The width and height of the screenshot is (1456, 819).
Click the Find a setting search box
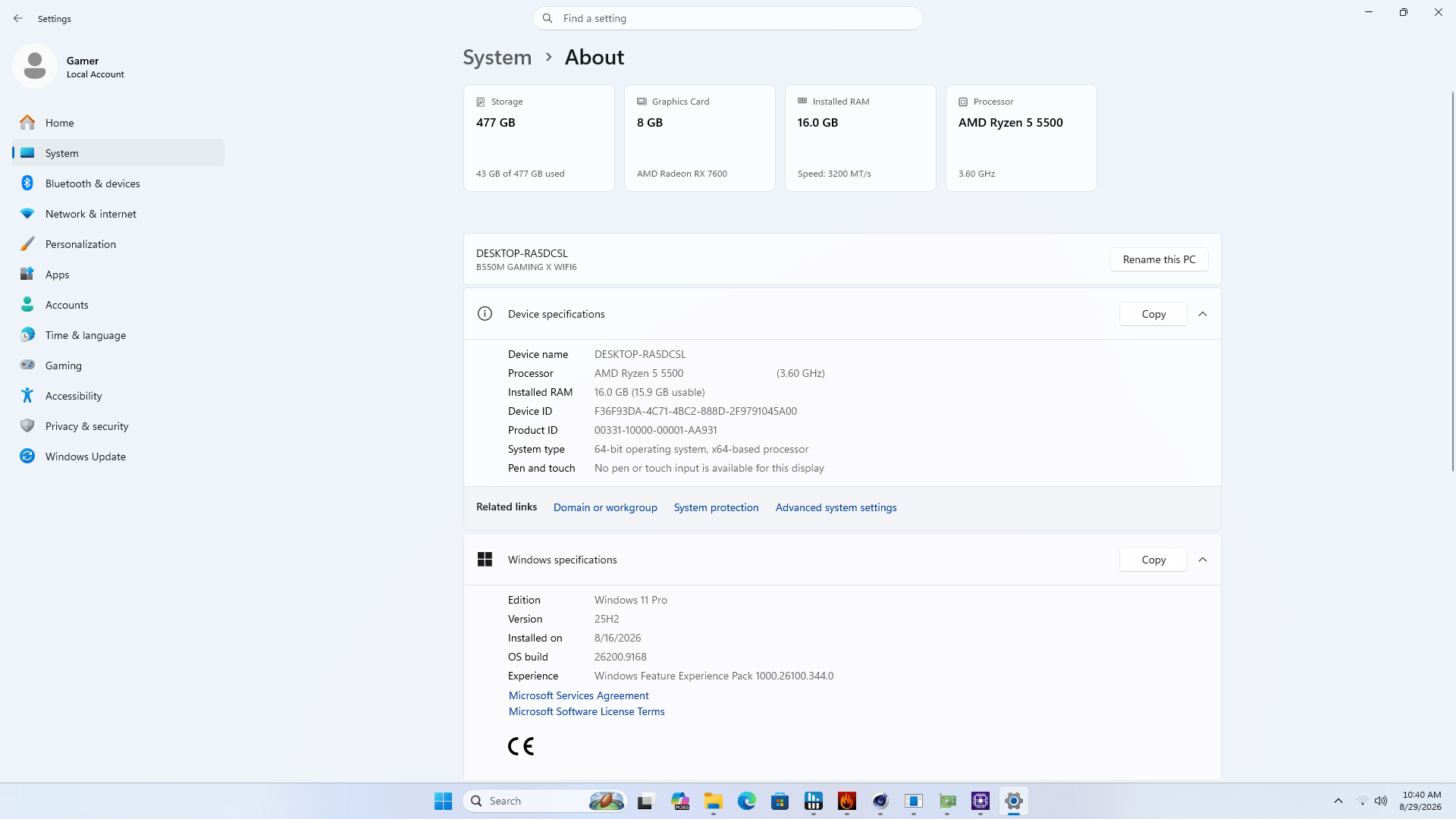coord(728,18)
